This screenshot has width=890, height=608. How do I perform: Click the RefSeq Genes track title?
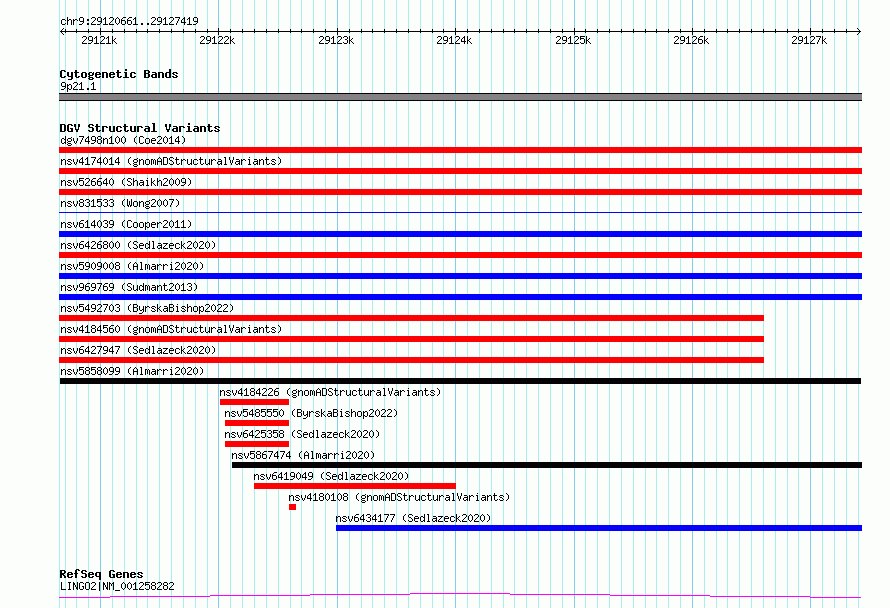[x=101, y=574]
